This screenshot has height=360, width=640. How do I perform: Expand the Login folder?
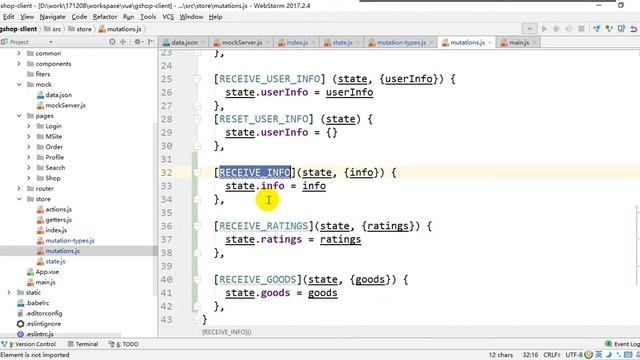pyautogui.click(x=29, y=126)
